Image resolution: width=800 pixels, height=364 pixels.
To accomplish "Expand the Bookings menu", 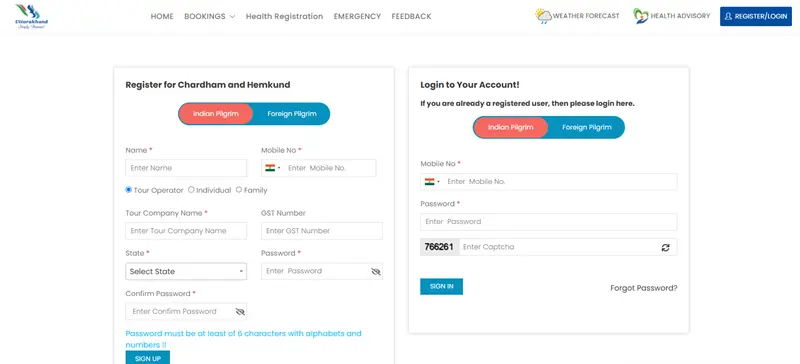I will (210, 16).
